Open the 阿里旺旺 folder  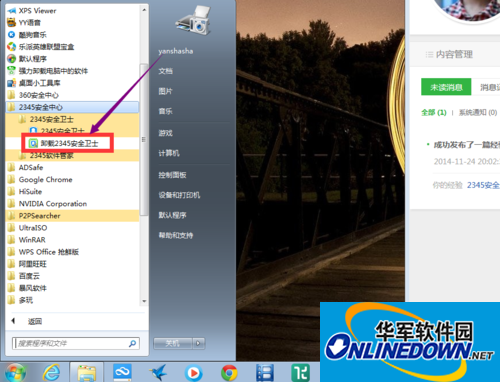click(72, 264)
